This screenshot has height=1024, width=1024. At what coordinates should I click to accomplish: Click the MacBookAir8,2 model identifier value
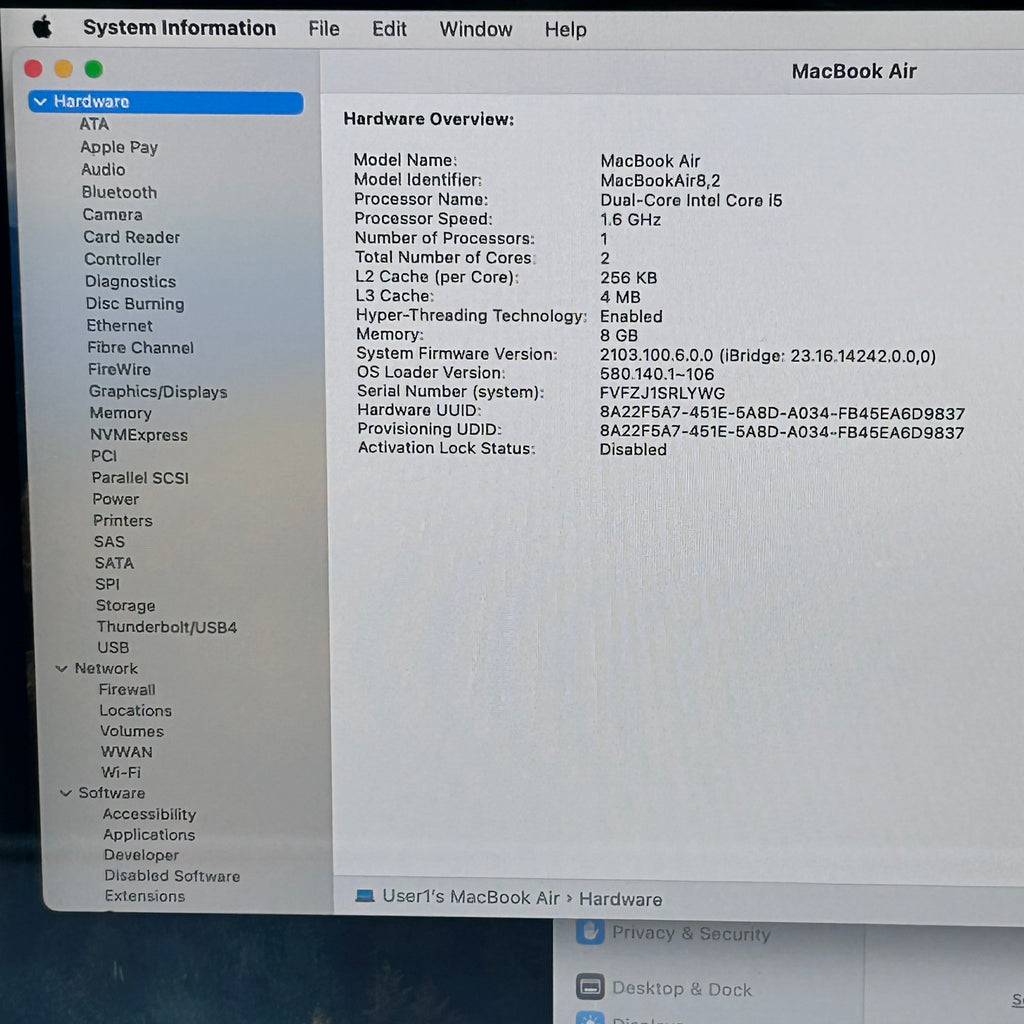click(660, 181)
